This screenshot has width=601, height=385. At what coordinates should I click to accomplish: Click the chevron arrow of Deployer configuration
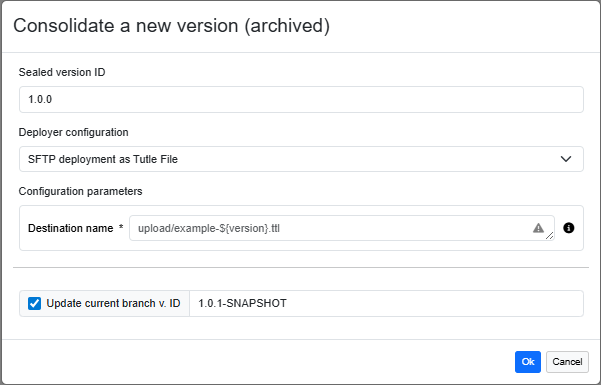click(566, 159)
